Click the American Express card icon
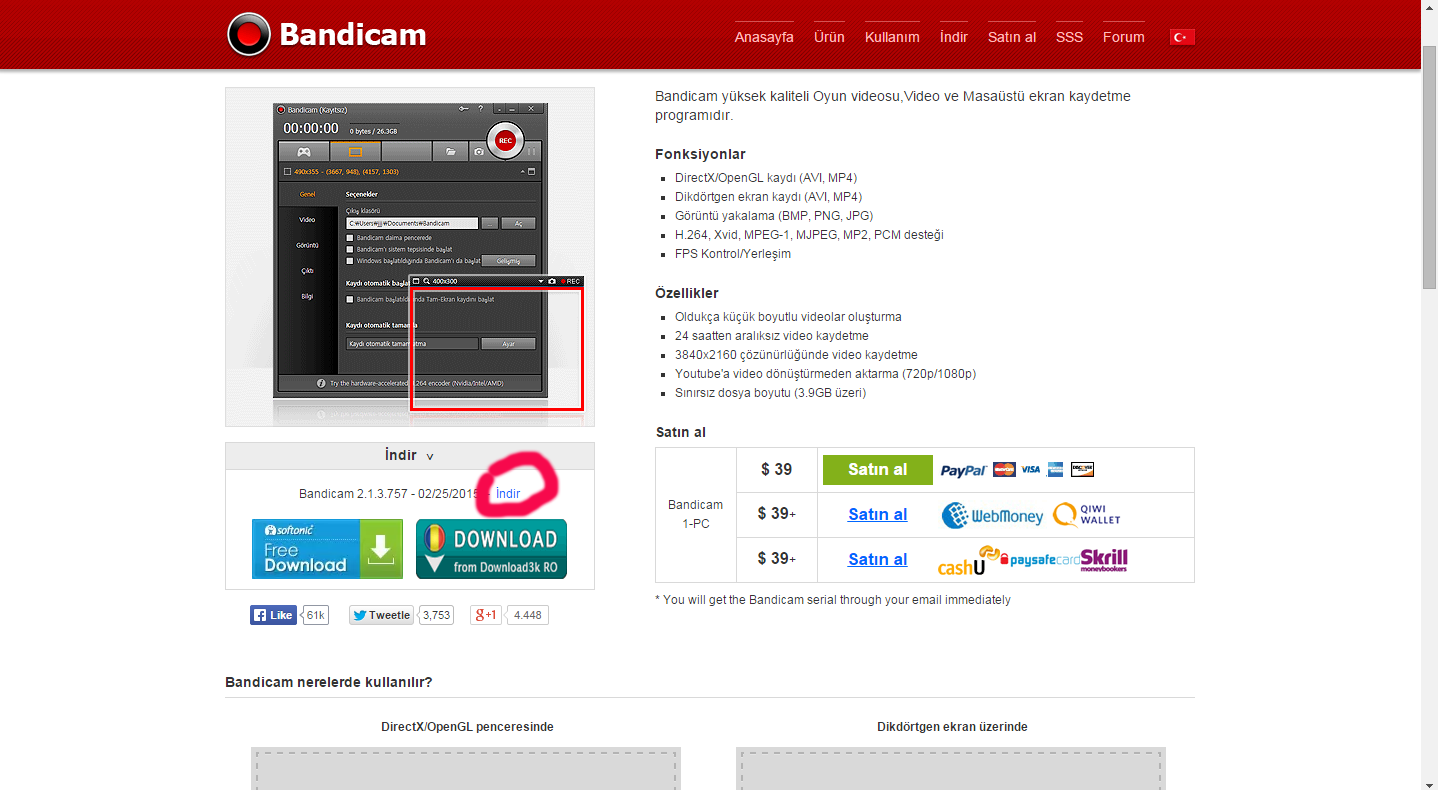The width and height of the screenshot is (1438, 790). [1055, 469]
